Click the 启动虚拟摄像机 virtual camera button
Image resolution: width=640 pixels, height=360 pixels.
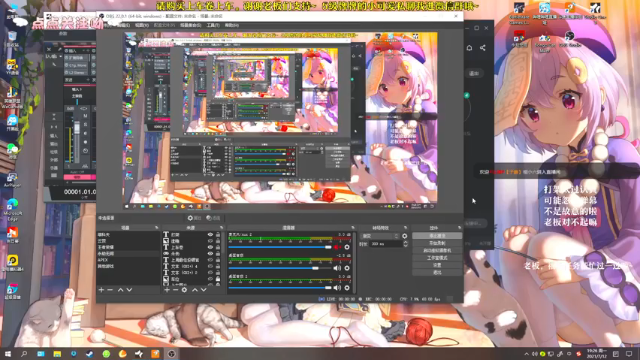pos(437,251)
